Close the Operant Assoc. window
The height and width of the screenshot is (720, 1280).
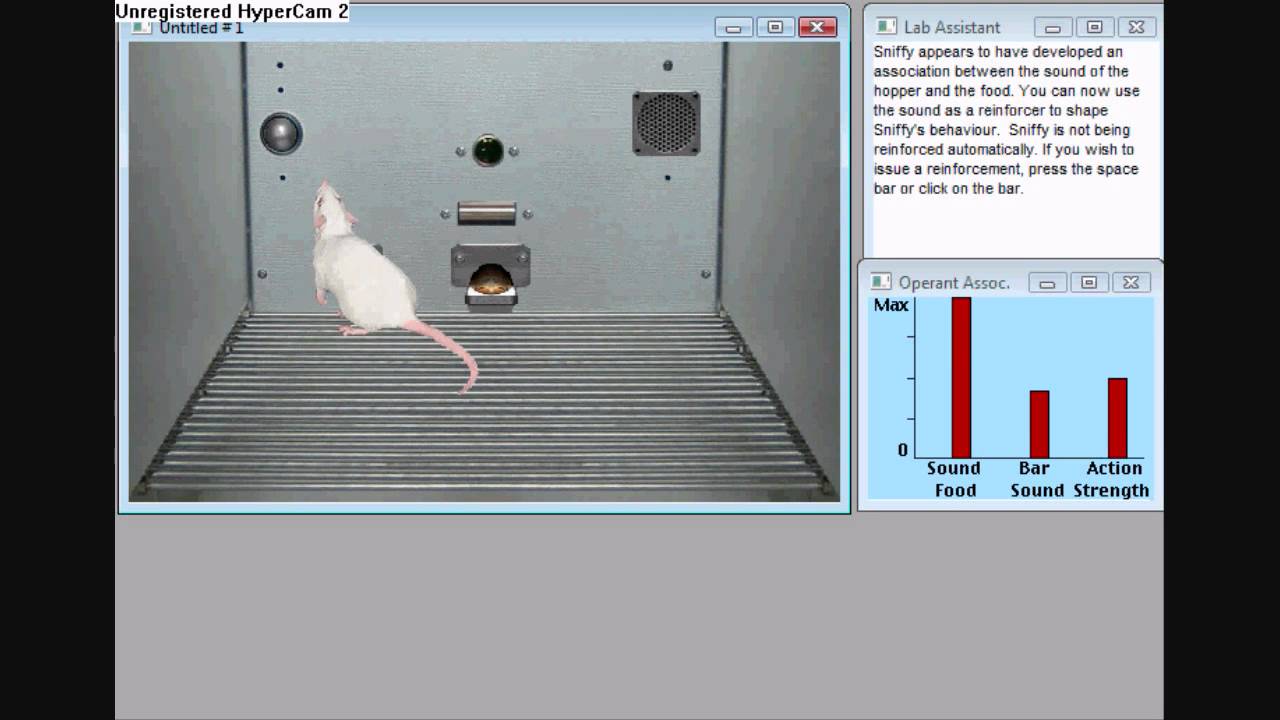(x=1131, y=283)
